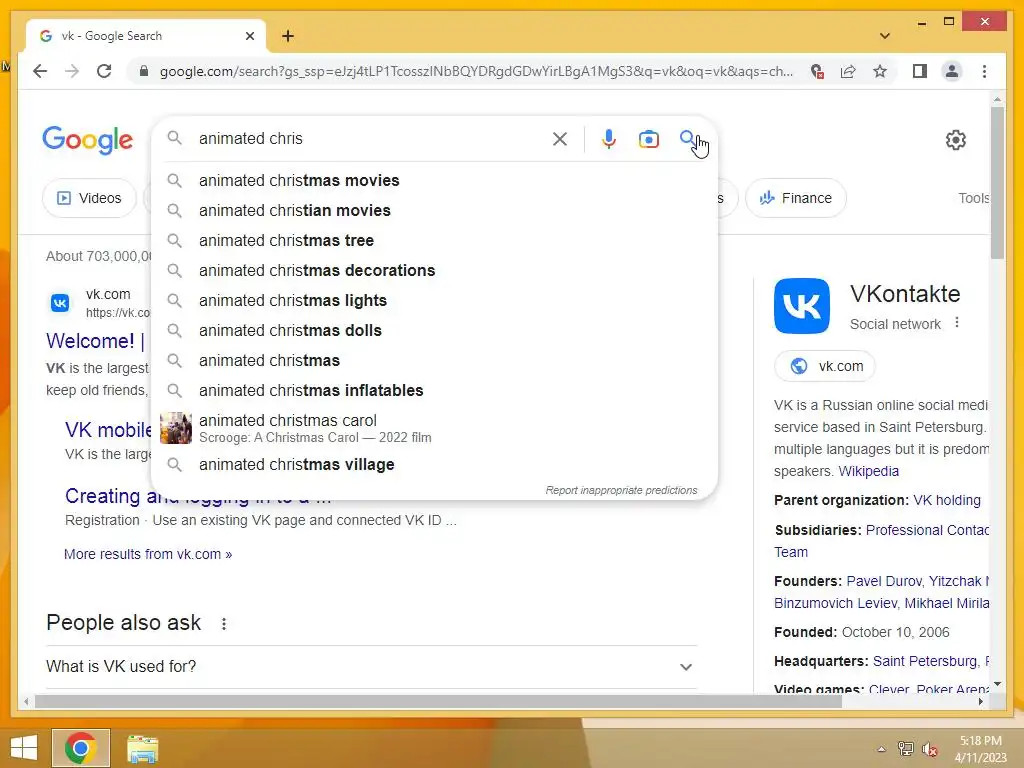Click the network tray icon
This screenshot has width=1024, height=768.
click(905, 749)
